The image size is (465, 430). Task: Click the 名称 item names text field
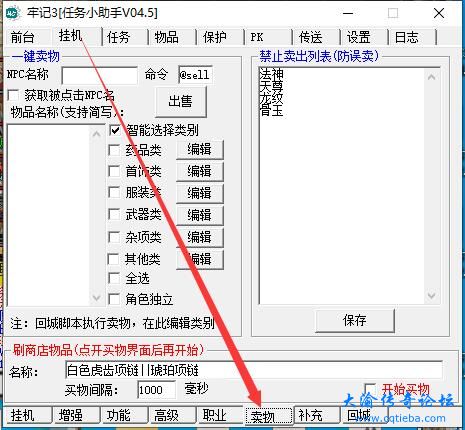[254, 370]
